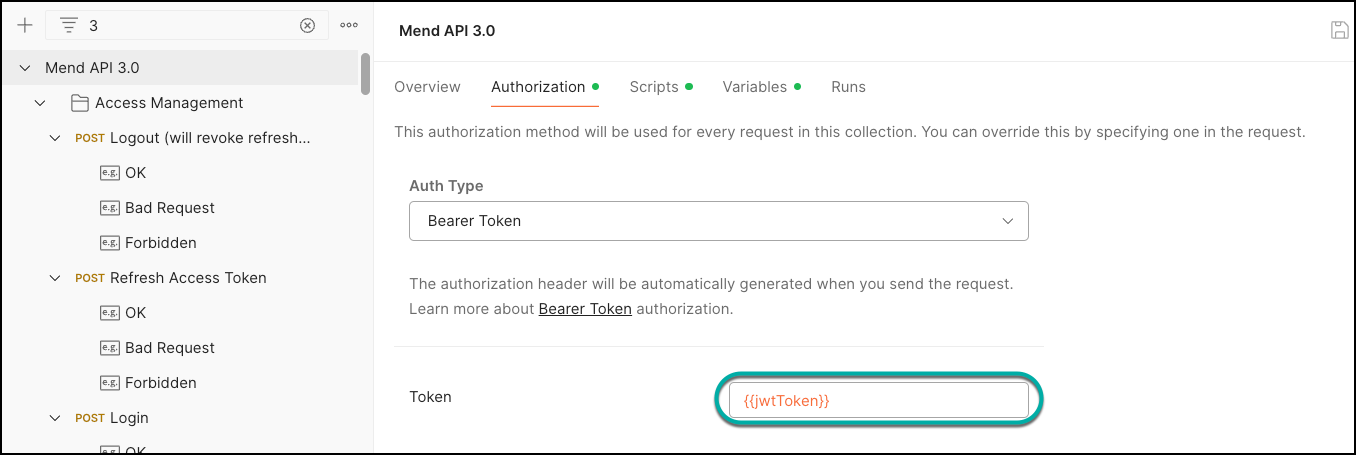Switch to the Overview tab
This screenshot has height=455, width=1356.
(427, 87)
